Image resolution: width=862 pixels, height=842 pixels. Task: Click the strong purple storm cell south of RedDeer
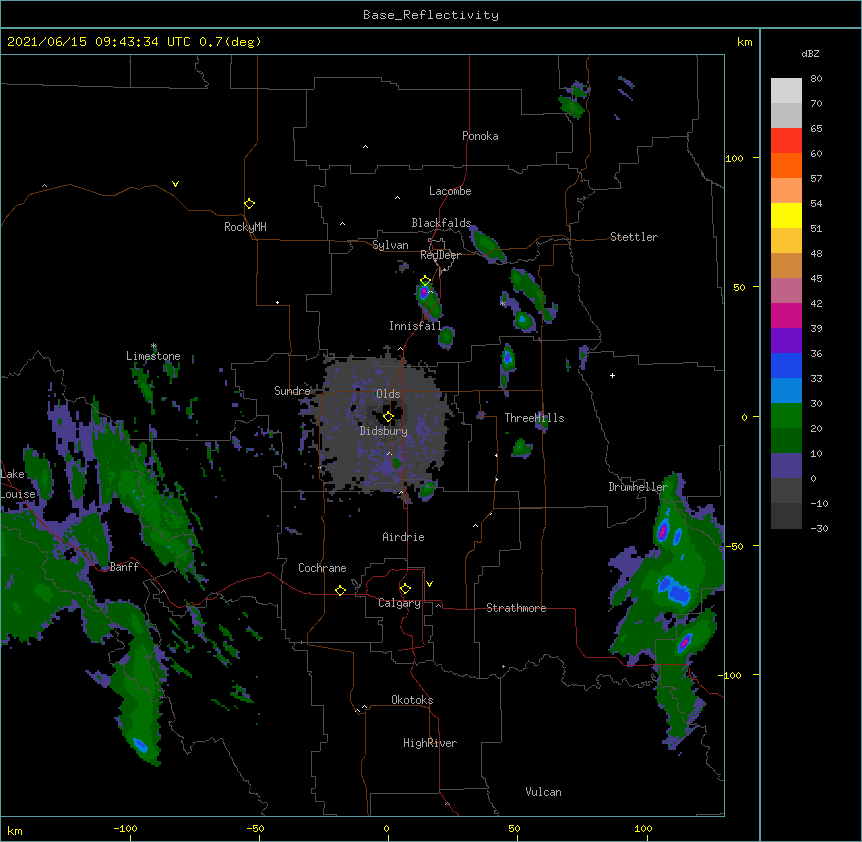click(424, 292)
